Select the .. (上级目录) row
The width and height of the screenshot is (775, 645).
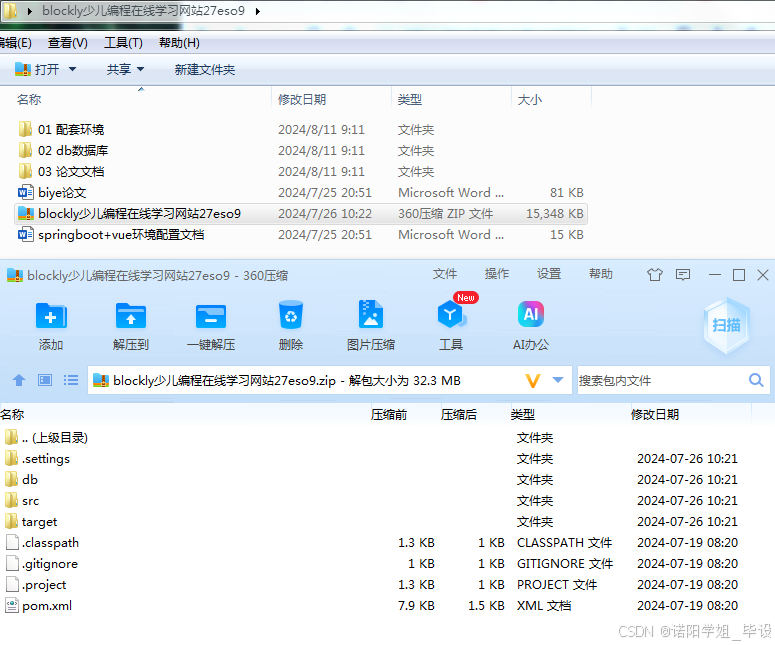(x=376, y=437)
